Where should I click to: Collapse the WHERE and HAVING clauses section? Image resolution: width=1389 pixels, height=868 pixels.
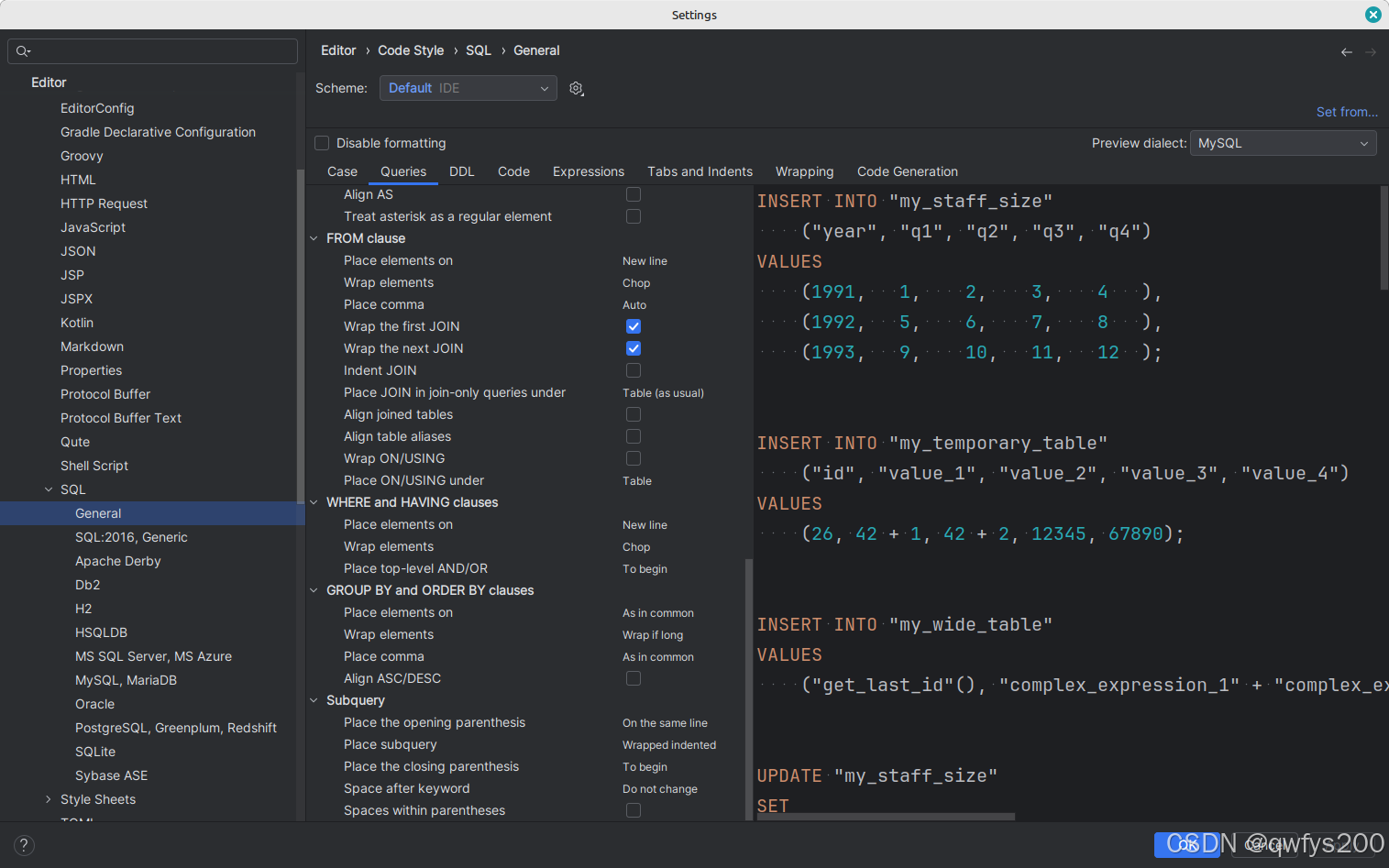coord(314,502)
